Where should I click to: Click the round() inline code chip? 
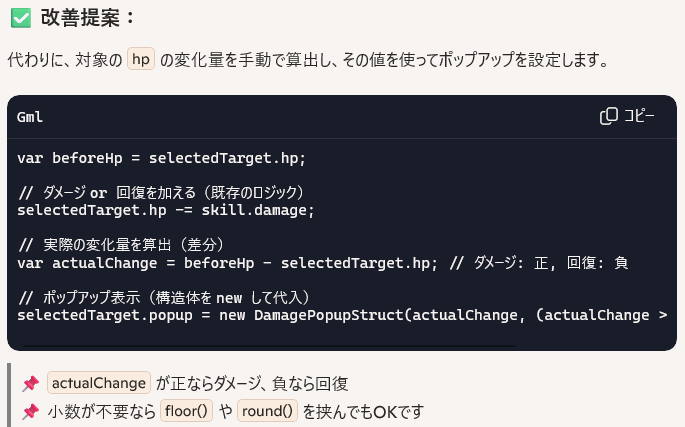(x=267, y=411)
